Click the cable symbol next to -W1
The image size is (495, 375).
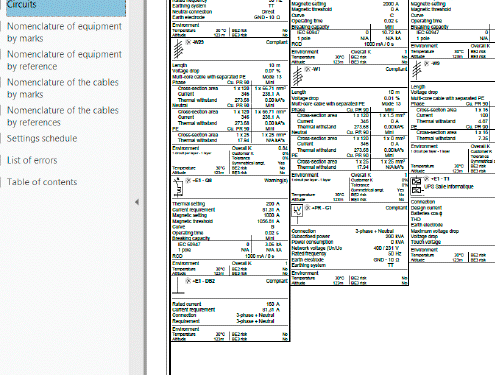(x=298, y=76)
